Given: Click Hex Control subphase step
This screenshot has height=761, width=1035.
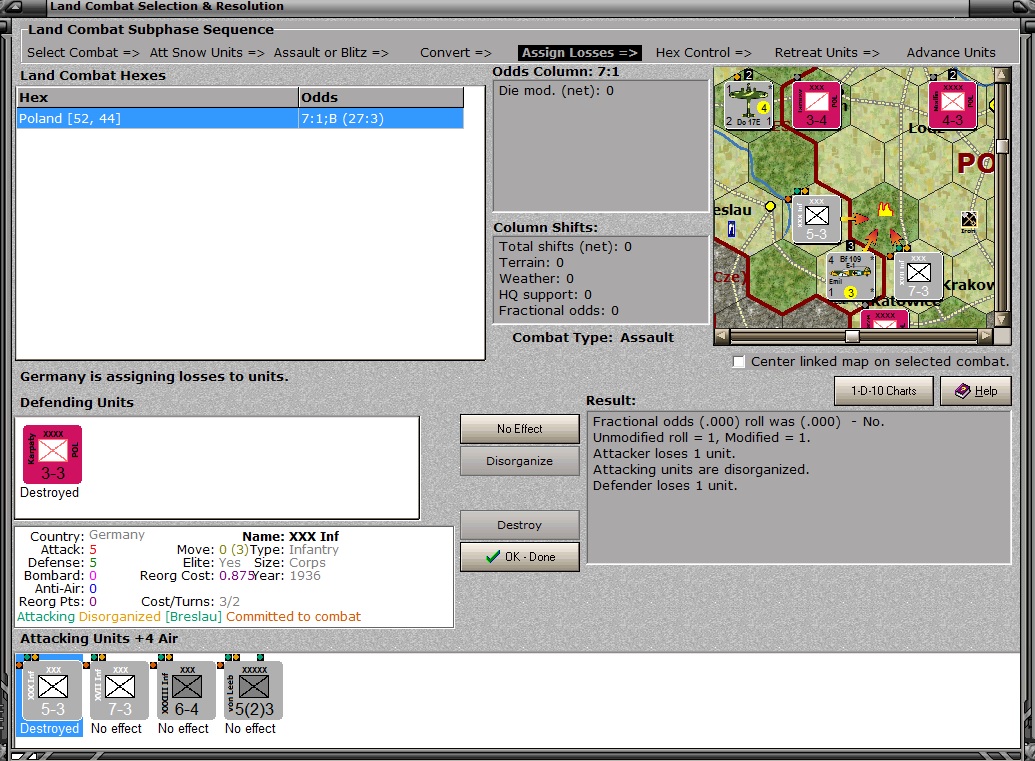Looking at the screenshot, I should [703, 52].
